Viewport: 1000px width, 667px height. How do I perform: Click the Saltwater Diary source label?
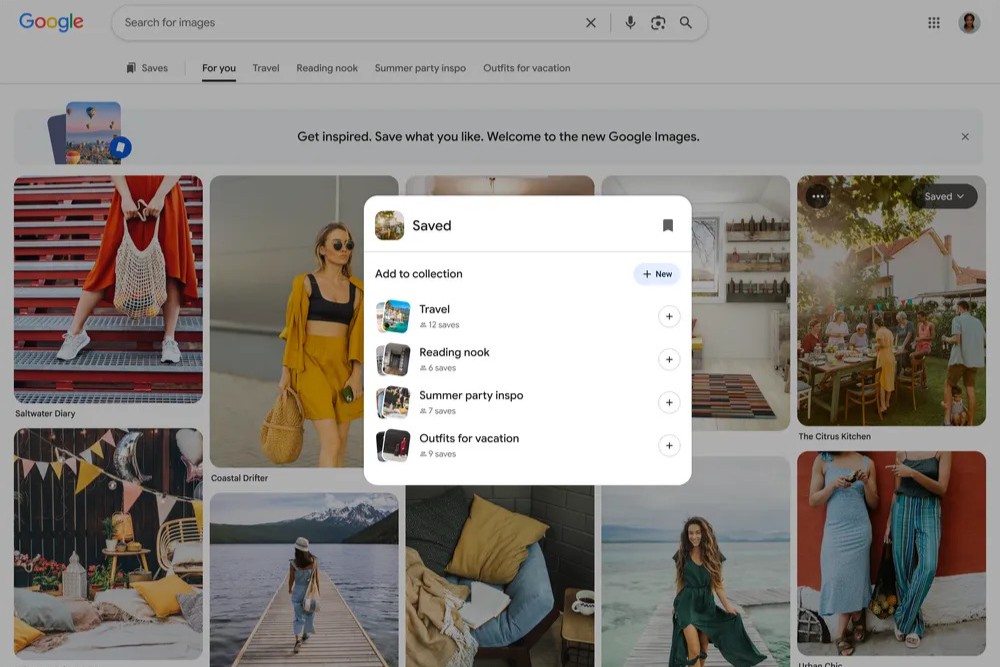[x=45, y=413]
